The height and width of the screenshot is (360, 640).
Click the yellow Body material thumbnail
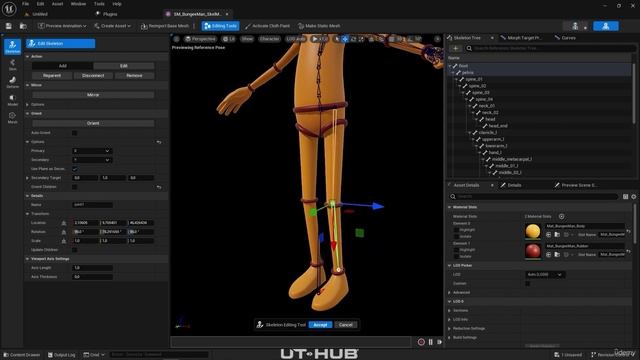pos(533,231)
